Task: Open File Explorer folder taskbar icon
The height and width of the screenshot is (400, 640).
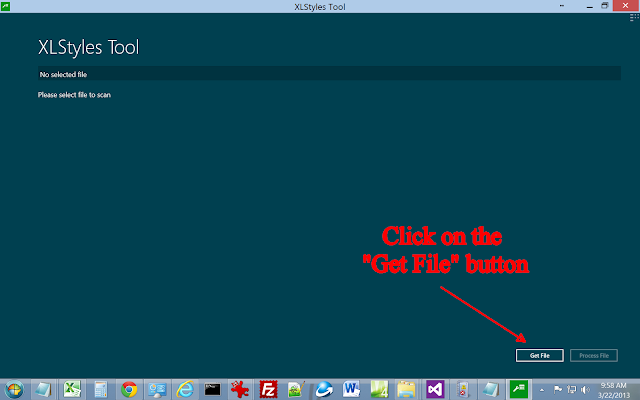Action: [x=407, y=389]
